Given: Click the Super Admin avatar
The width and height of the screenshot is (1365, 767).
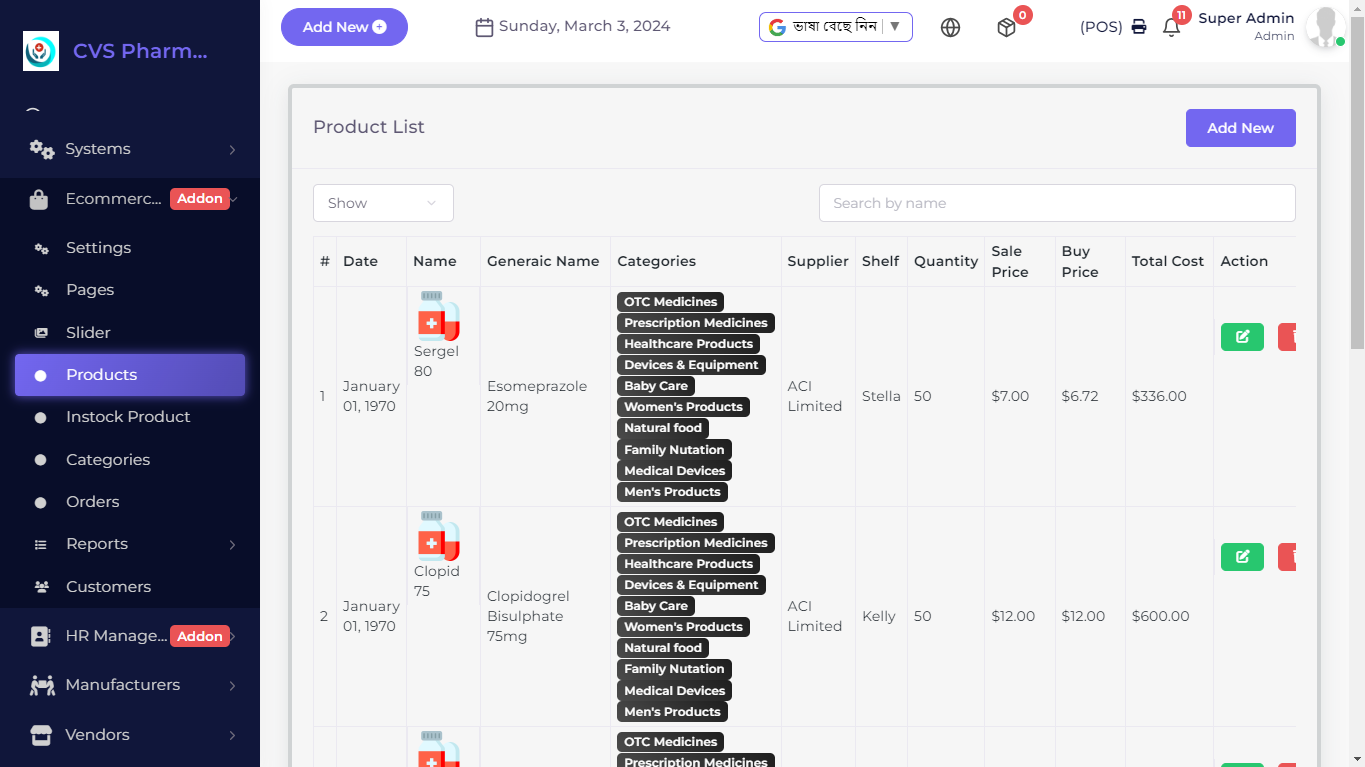Looking at the screenshot, I should pyautogui.click(x=1325, y=27).
